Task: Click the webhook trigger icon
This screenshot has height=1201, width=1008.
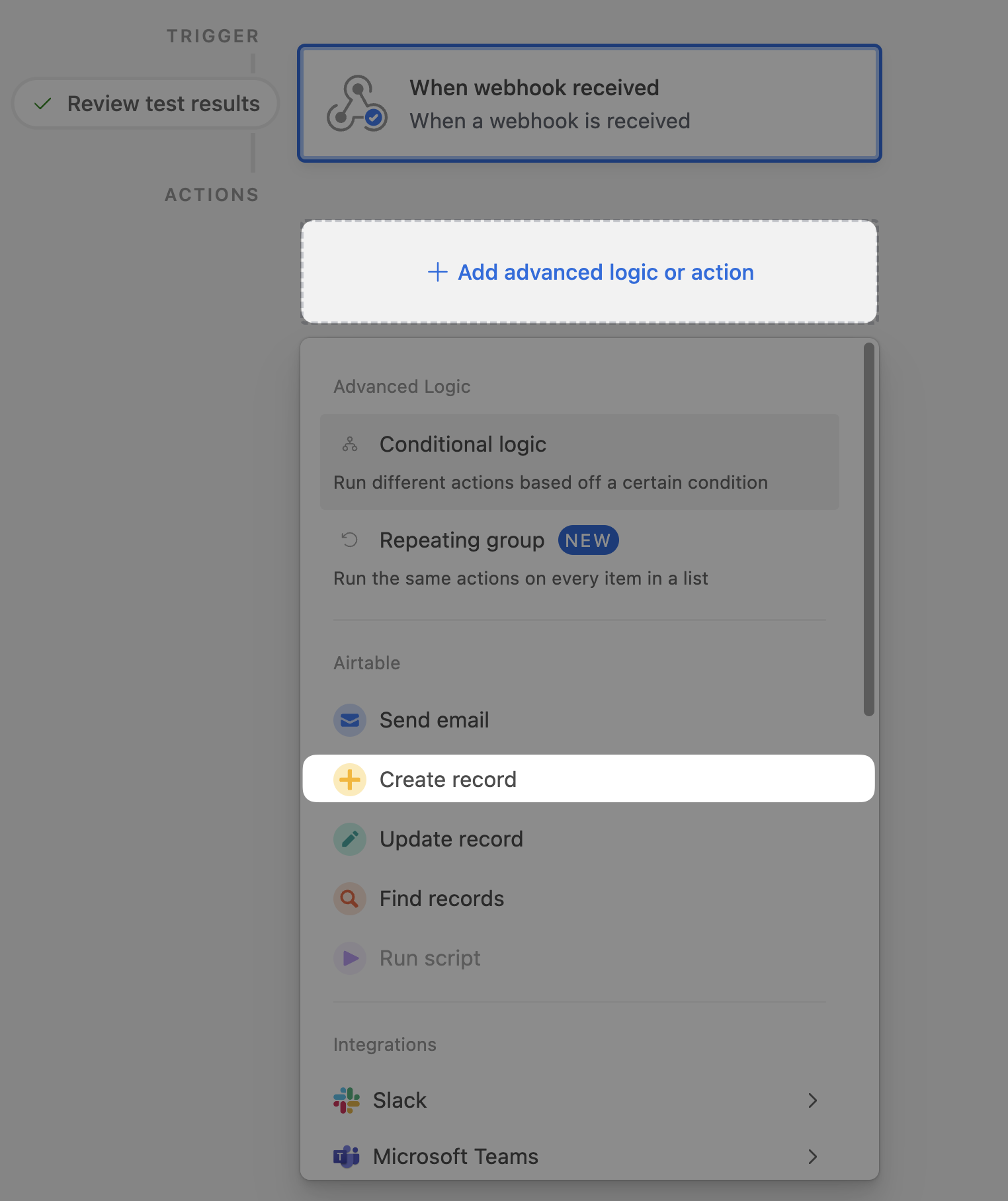Action: 357,103
